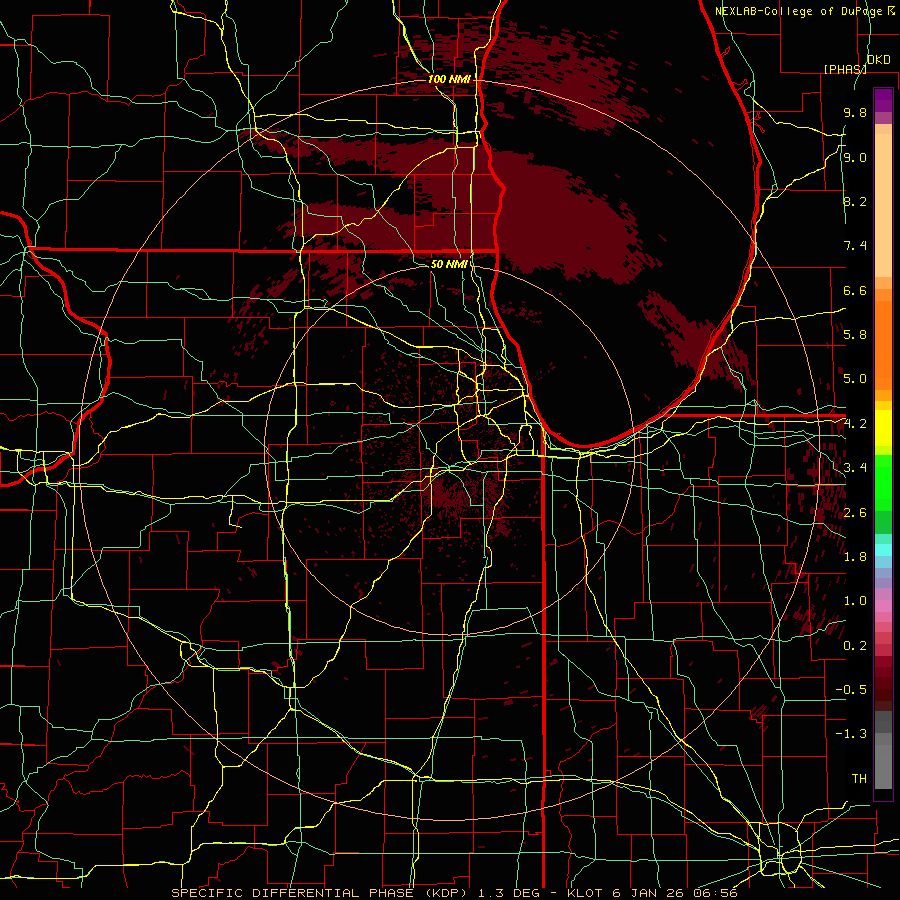This screenshot has width=900, height=900.
Task: Click the 6.6 color scale value
Action: (x=855, y=291)
